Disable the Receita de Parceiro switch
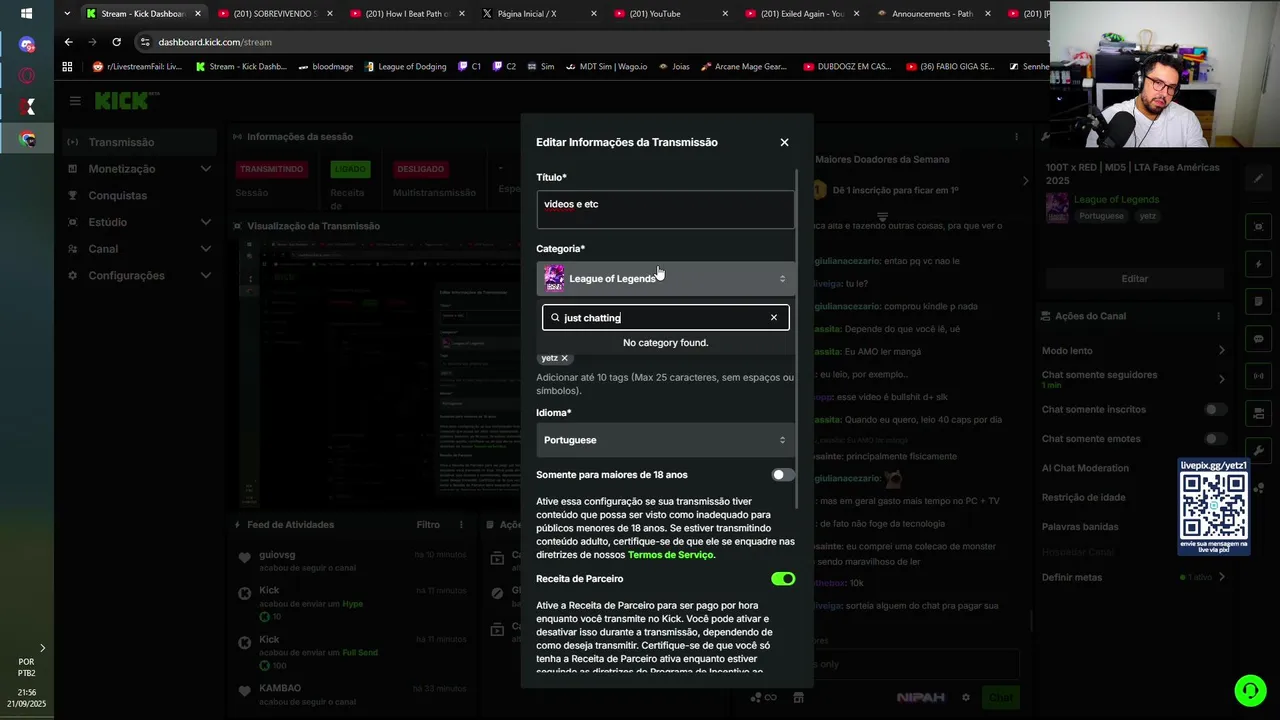1280x720 pixels. pos(783,579)
